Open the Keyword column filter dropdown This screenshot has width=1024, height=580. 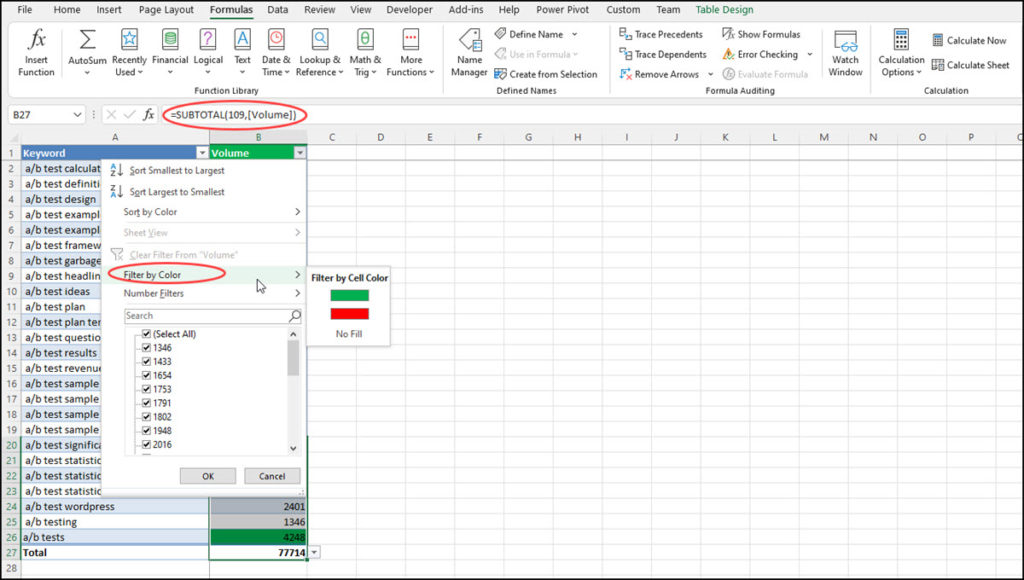click(x=203, y=153)
